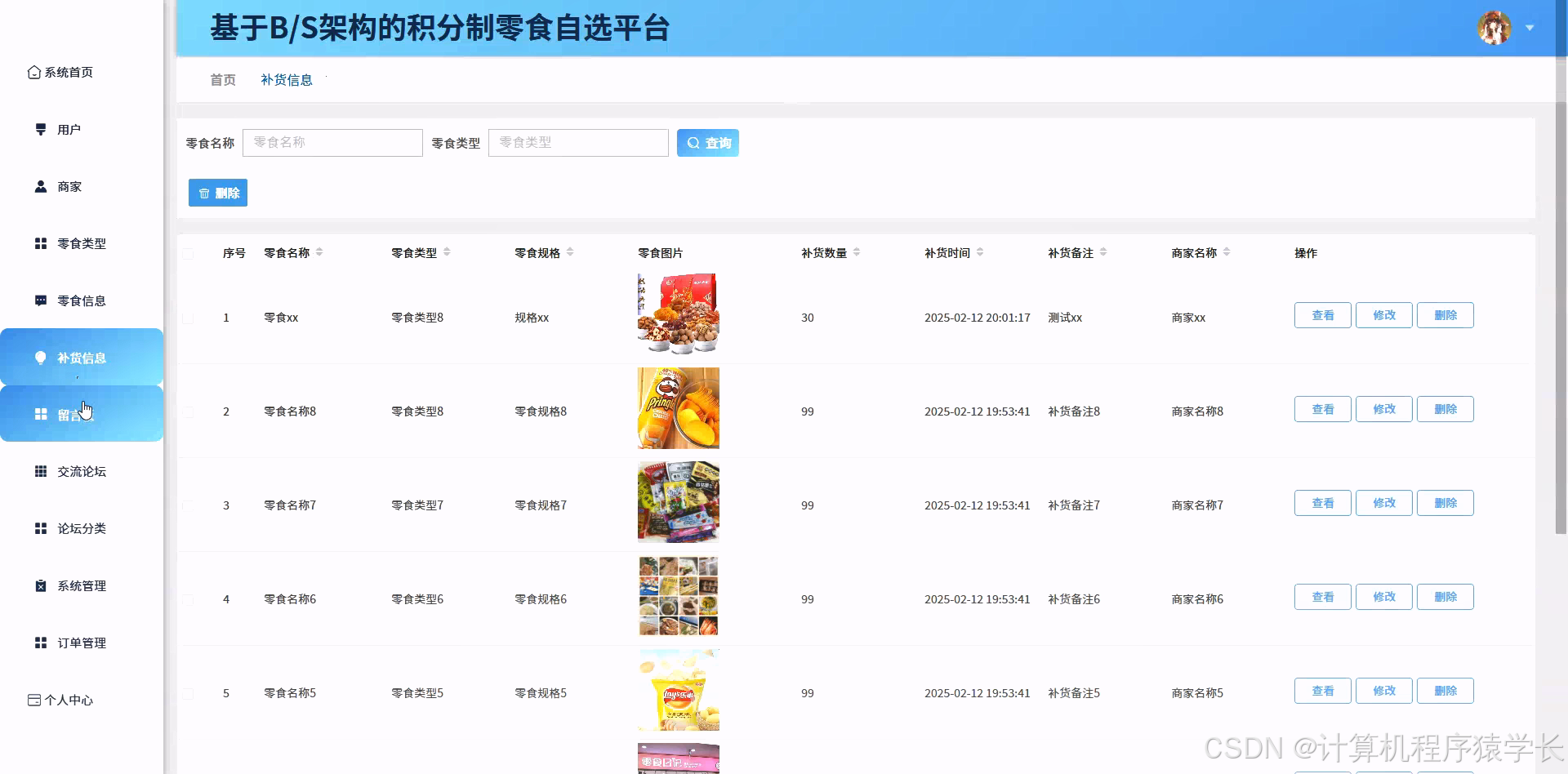
Task: Check the row 4 零食名称6 checkbox
Action: tap(188, 599)
